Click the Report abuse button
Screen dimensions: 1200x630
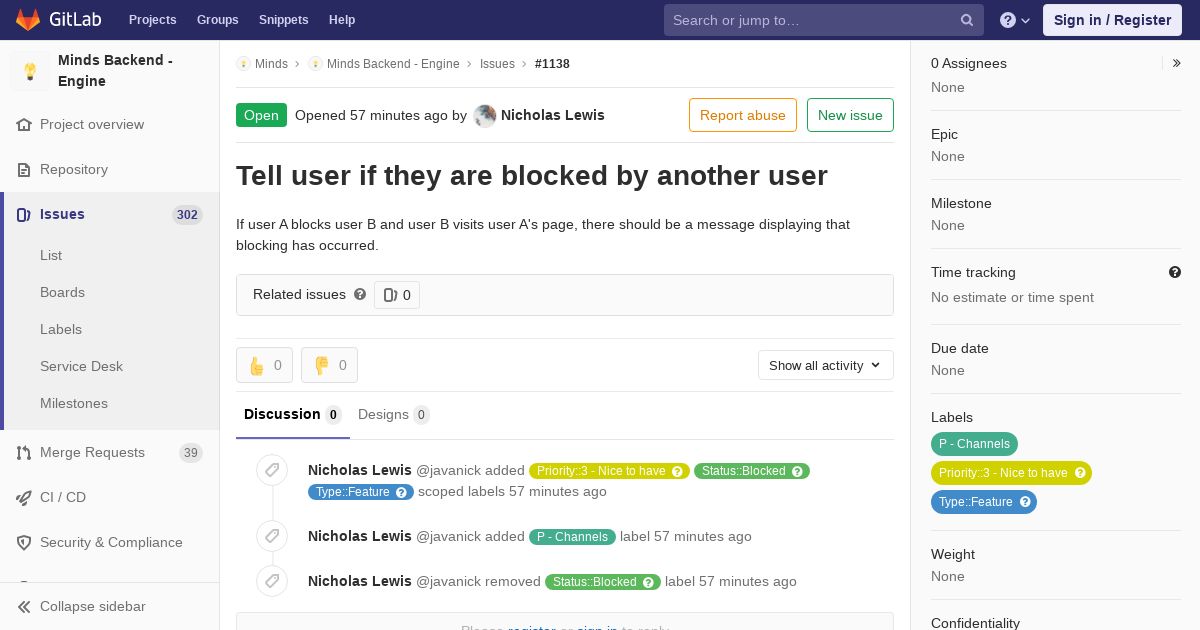(743, 115)
